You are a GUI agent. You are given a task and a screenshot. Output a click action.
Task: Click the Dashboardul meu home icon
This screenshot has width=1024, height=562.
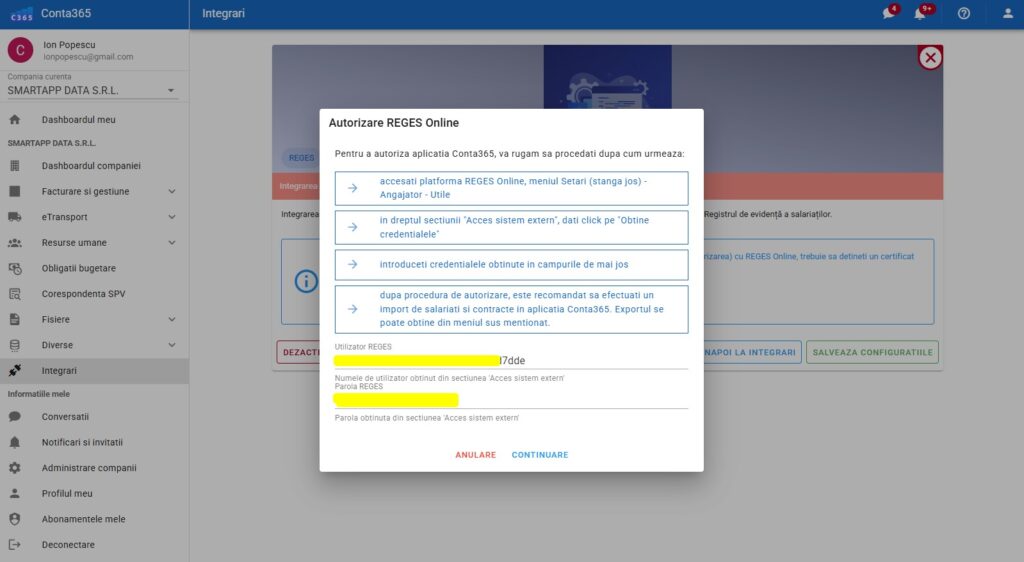coord(14,120)
